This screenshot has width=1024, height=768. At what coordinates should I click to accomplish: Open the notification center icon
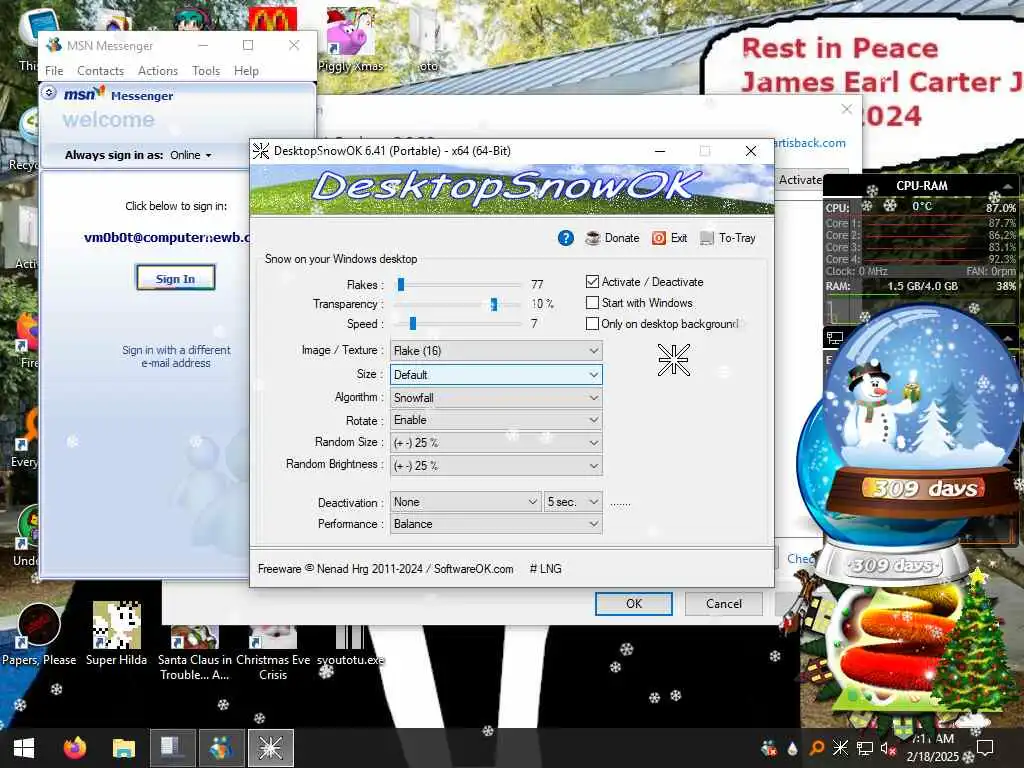pyautogui.click(x=985, y=748)
